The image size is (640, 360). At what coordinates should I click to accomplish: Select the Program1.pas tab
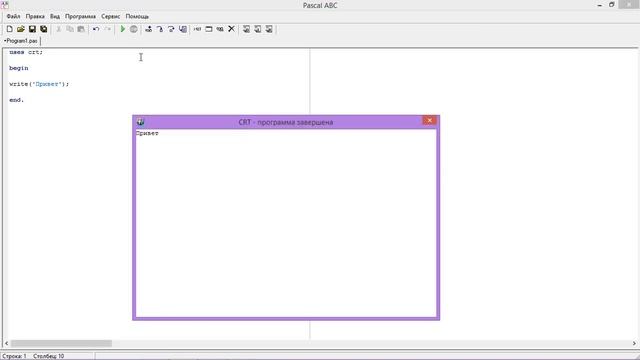click(21, 41)
